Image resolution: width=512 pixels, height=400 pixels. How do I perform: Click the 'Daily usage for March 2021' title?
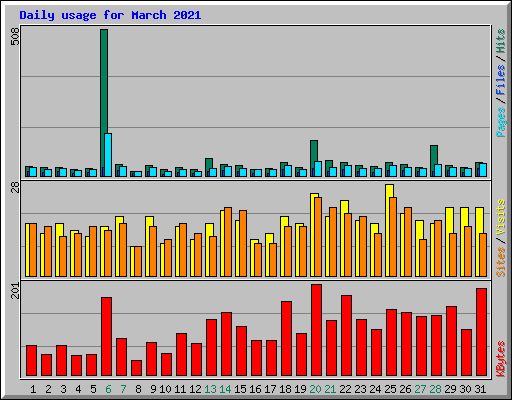point(110,15)
